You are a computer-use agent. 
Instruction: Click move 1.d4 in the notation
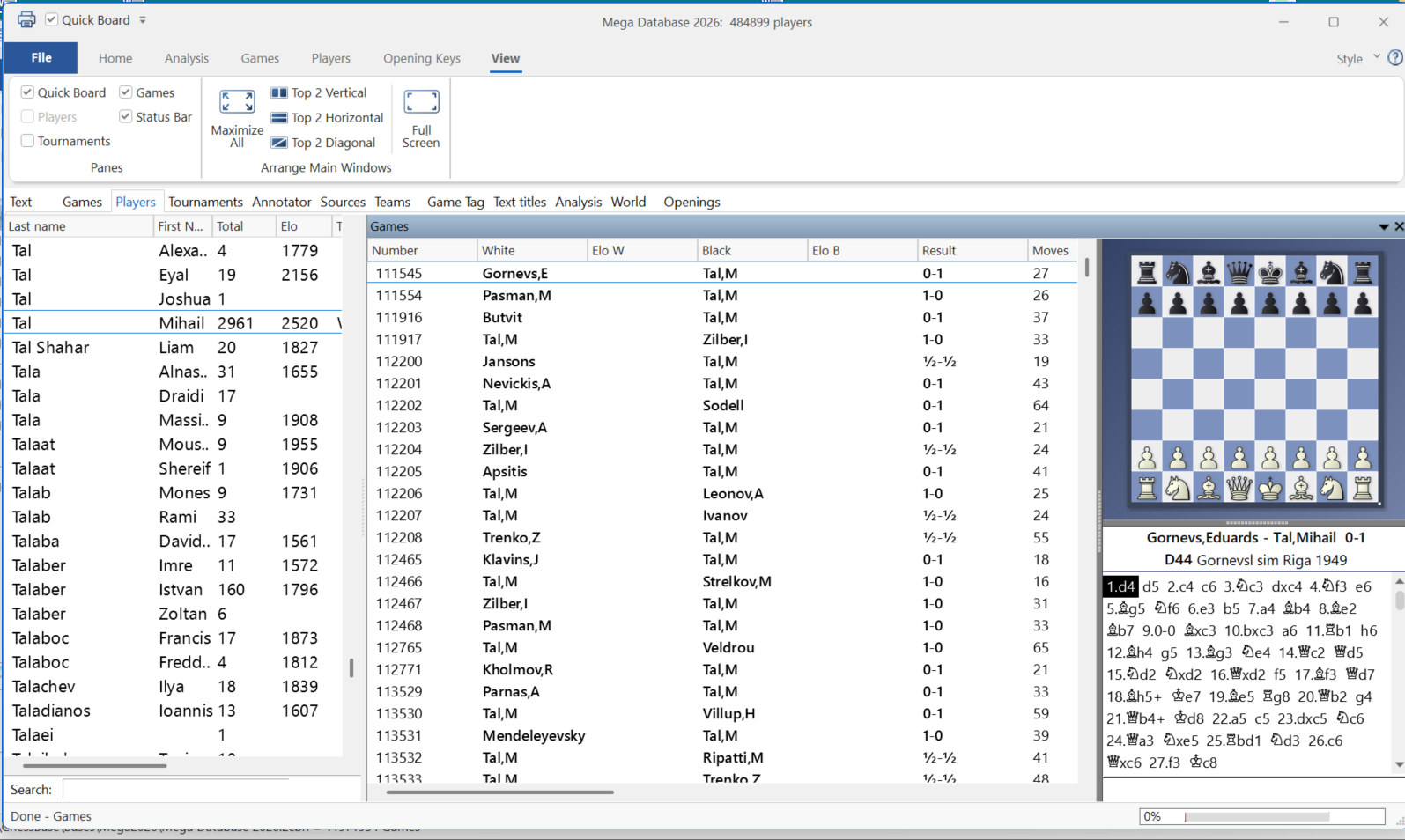tap(1120, 586)
